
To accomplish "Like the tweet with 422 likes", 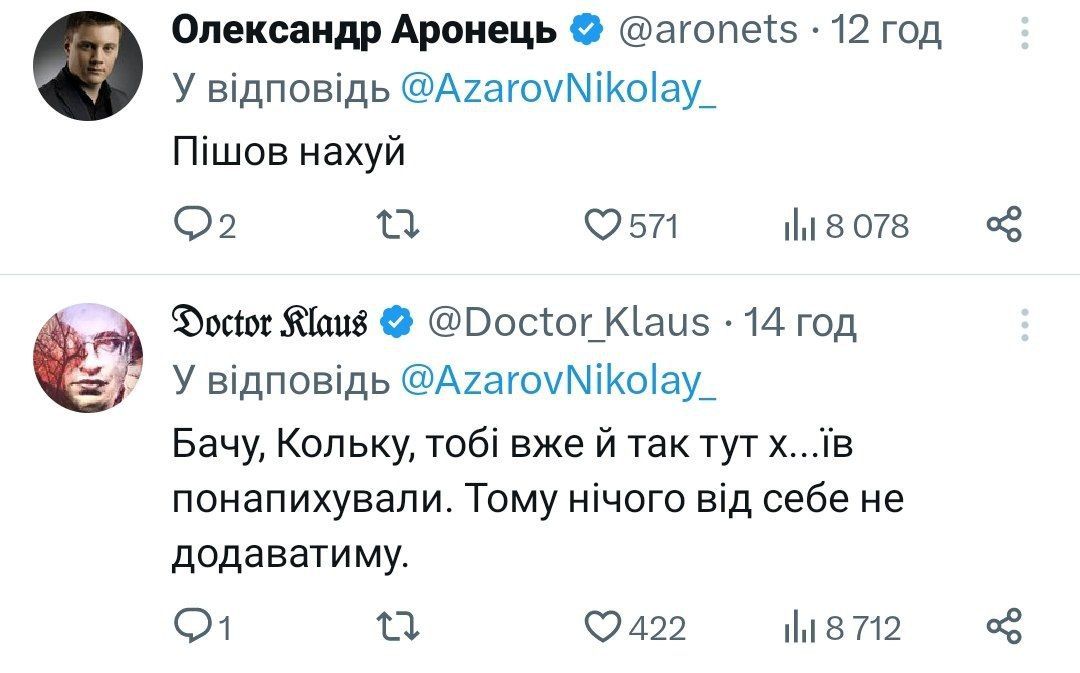I will (601, 627).
